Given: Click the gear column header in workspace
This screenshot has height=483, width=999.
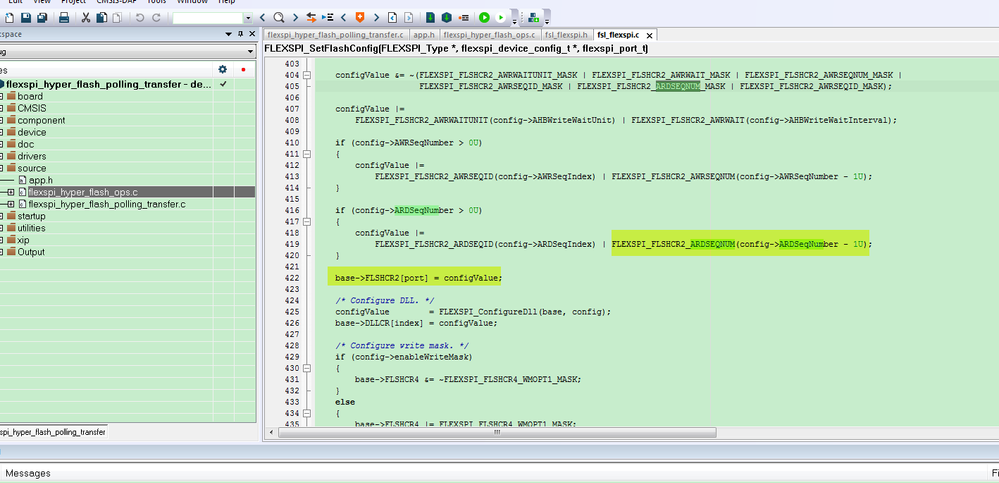Looking at the screenshot, I should click(x=222, y=69).
